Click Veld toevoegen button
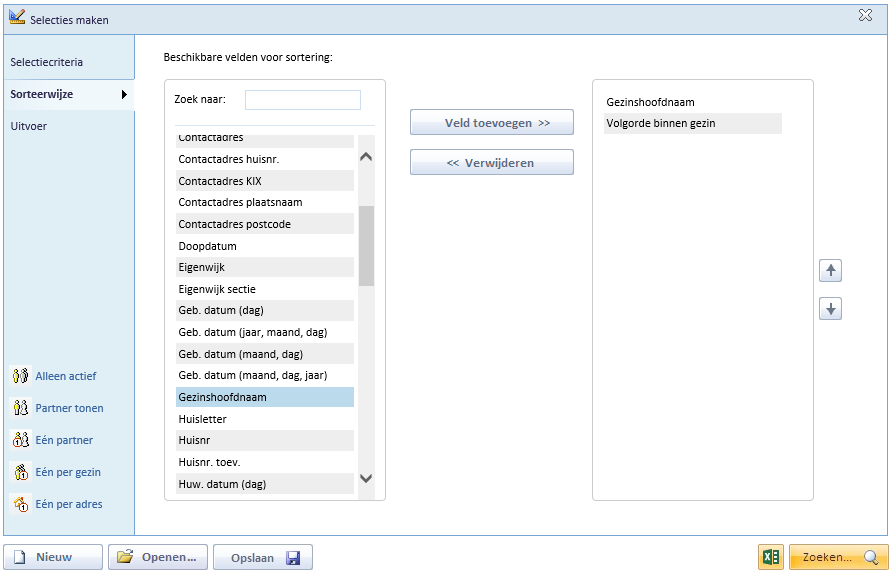This screenshot has height=574, width=893. (x=491, y=122)
